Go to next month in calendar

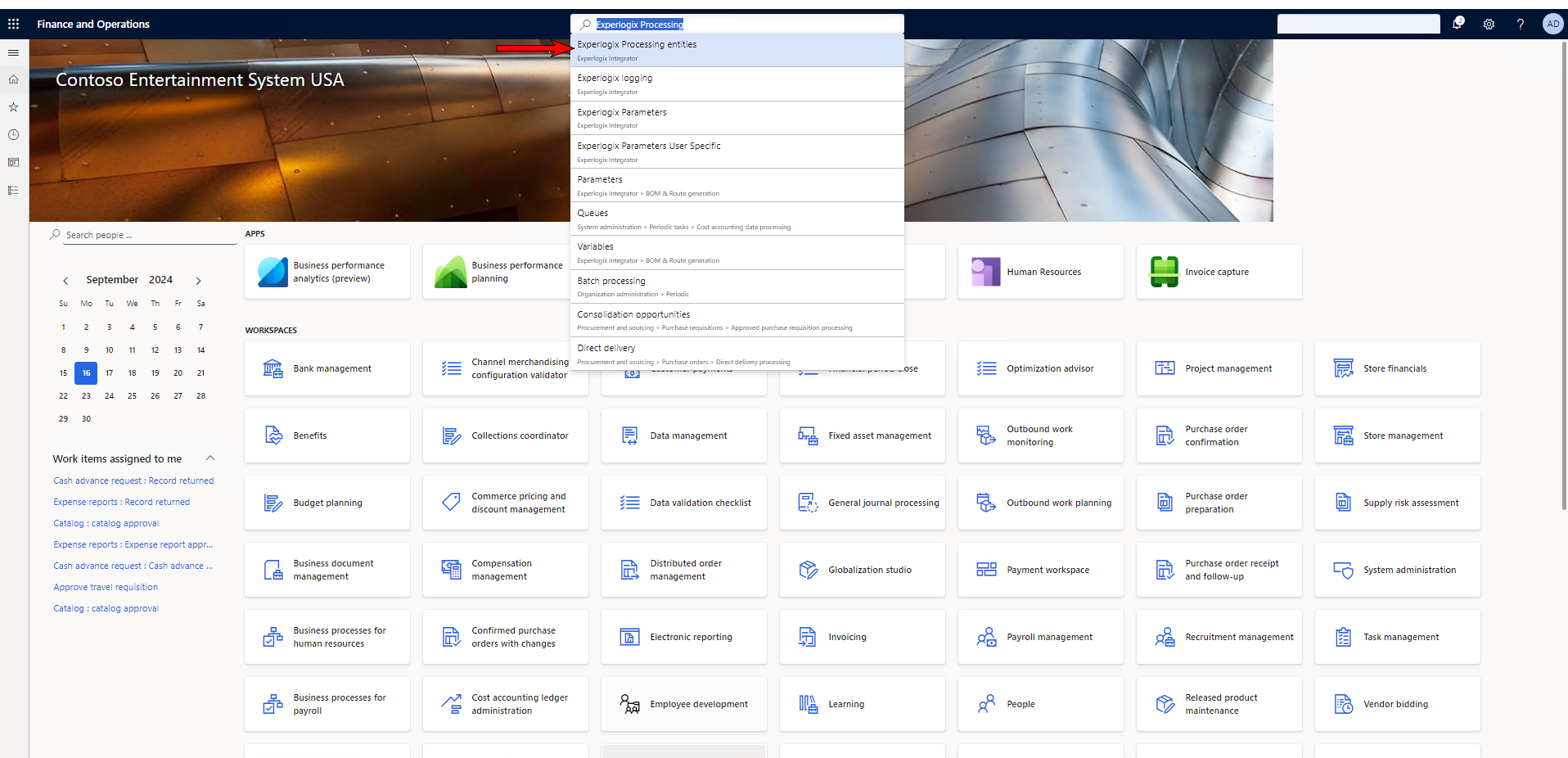198,281
